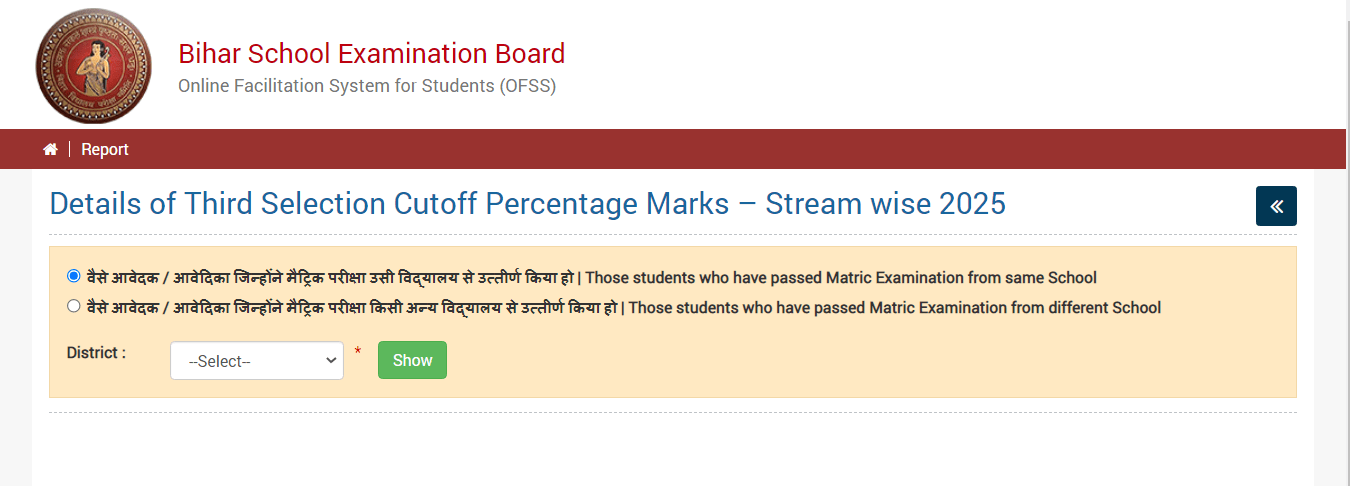Click the District field label

pos(96,352)
